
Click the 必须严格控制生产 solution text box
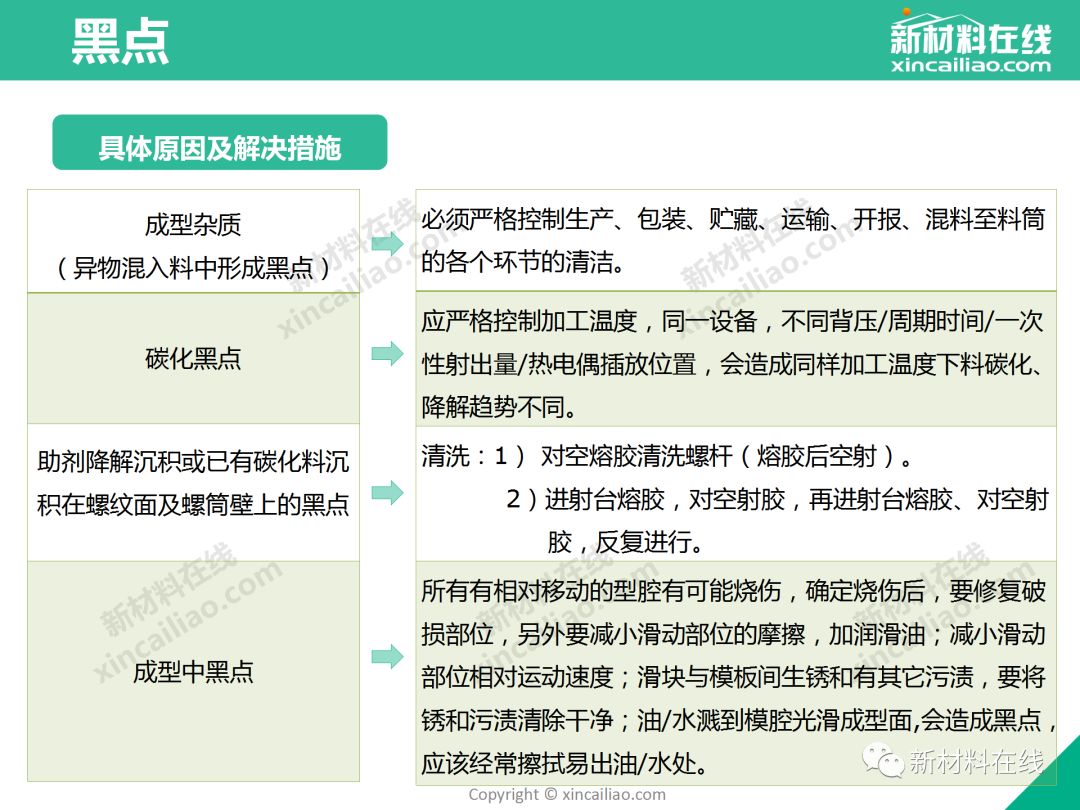coord(733,241)
